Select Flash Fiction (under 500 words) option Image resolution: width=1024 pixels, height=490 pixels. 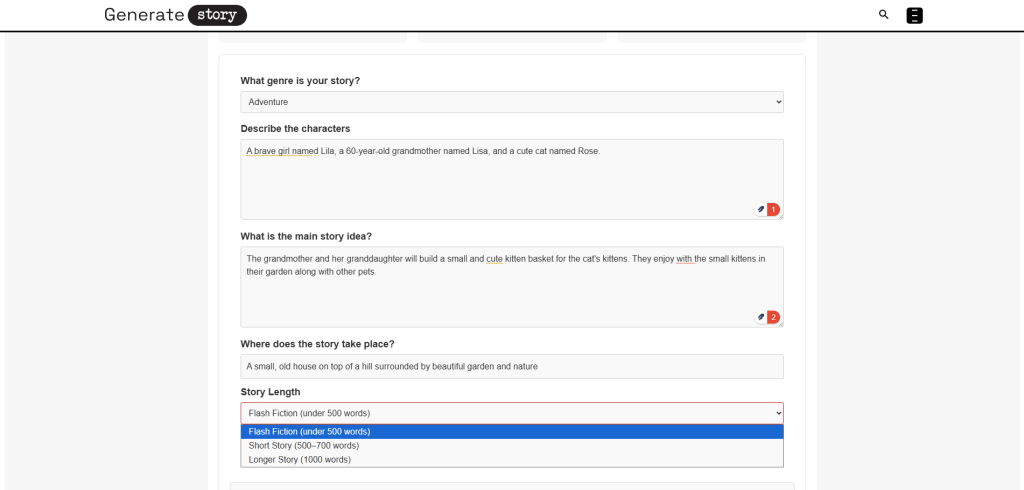click(x=511, y=432)
